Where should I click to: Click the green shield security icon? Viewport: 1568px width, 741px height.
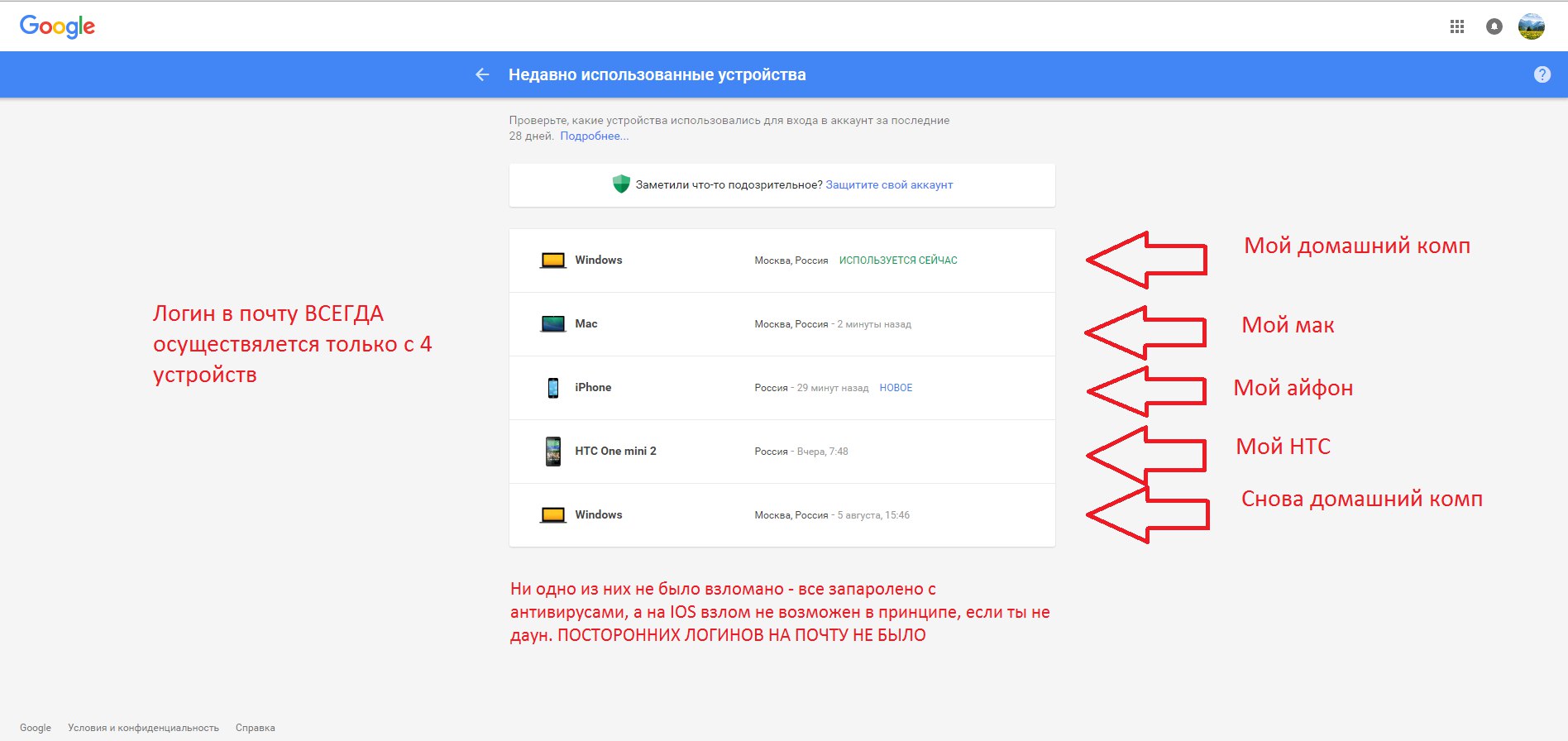click(621, 184)
